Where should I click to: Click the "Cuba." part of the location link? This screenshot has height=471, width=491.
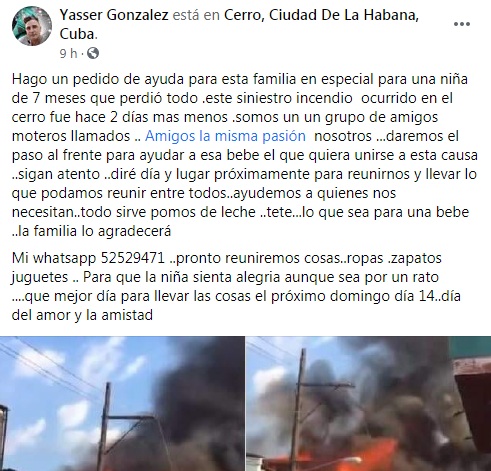[79, 34]
